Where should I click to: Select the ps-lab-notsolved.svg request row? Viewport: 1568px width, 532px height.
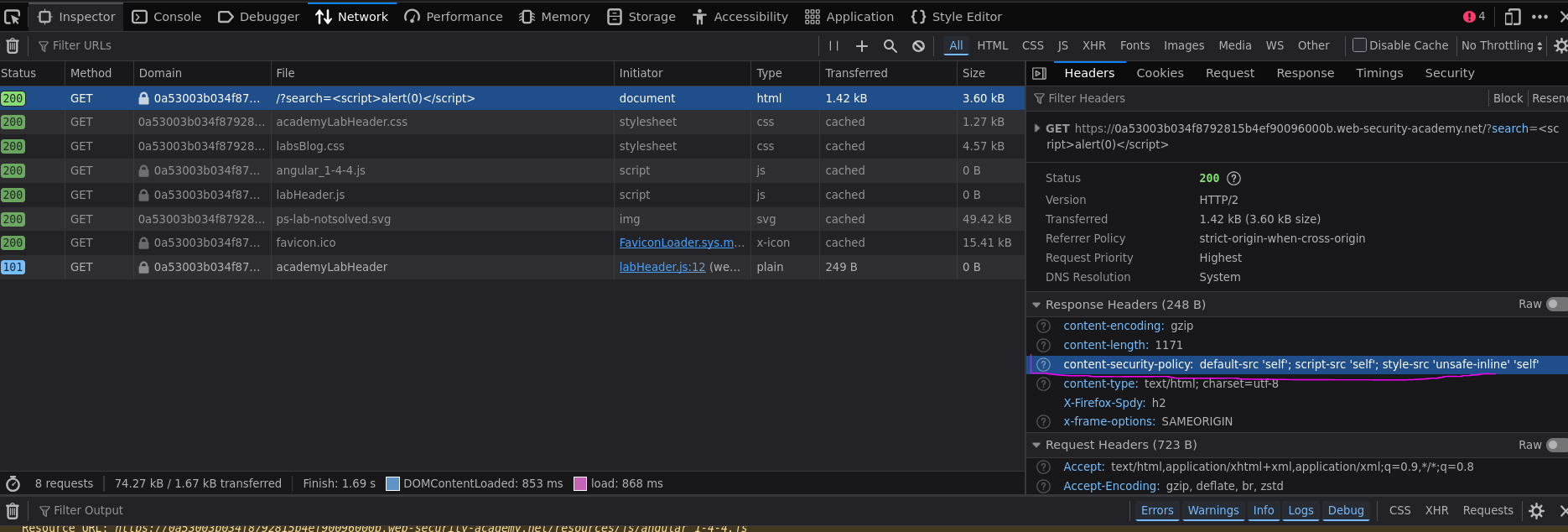(x=512, y=219)
